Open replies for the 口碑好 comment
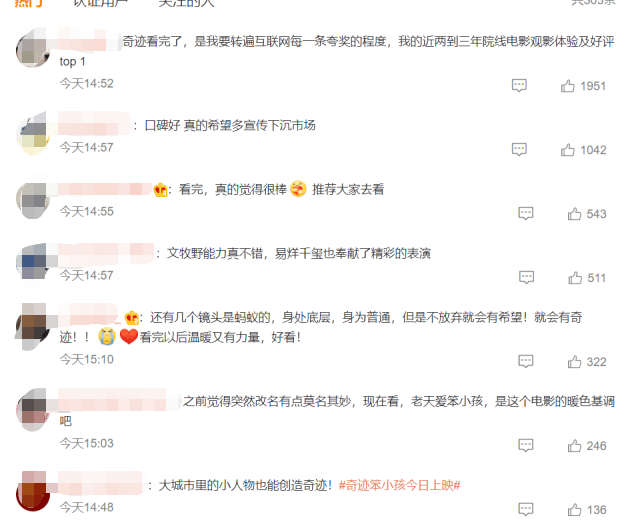 point(519,149)
